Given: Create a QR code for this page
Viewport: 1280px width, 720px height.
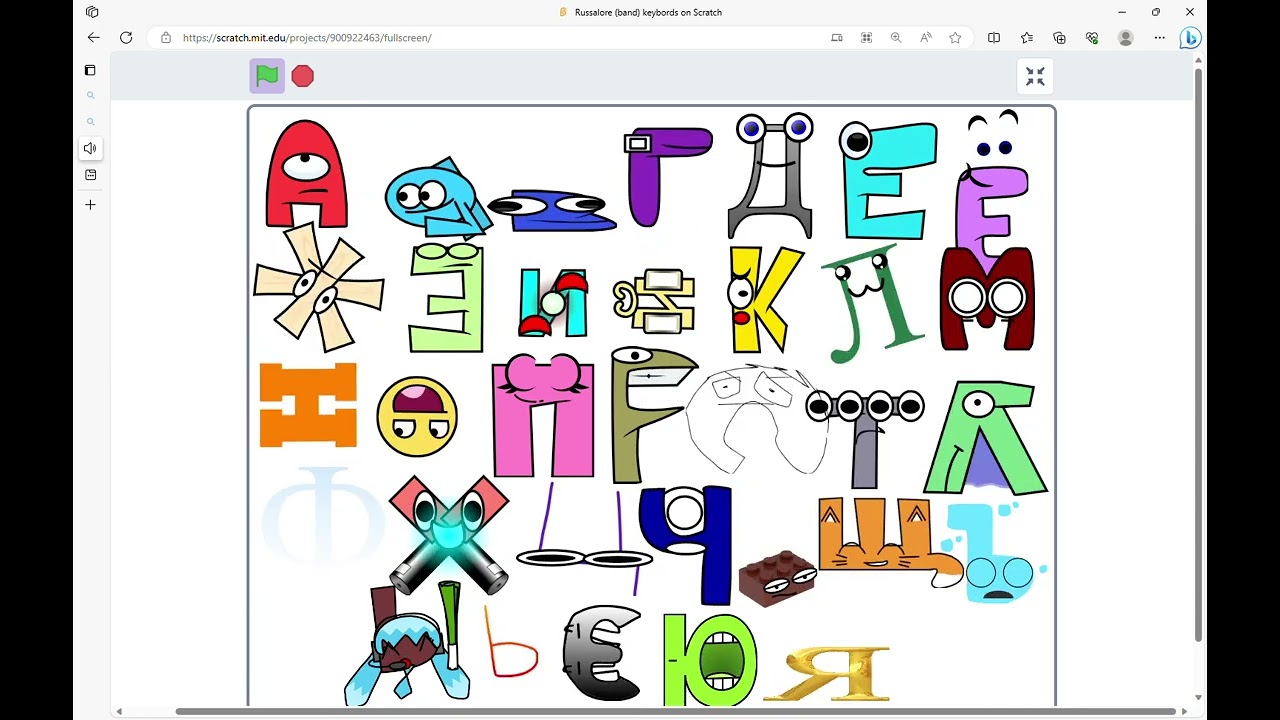Looking at the screenshot, I should pos(867,38).
